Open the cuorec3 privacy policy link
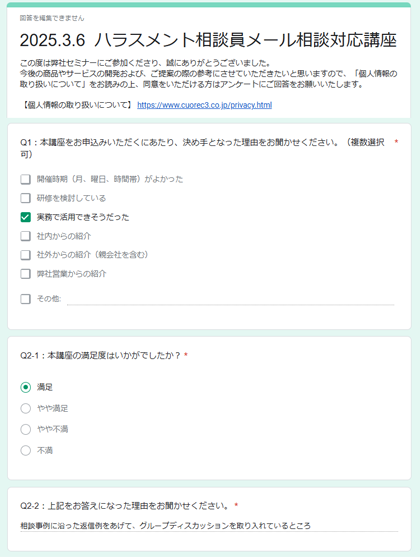Screen dimensions: 420x557 (205, 105)
